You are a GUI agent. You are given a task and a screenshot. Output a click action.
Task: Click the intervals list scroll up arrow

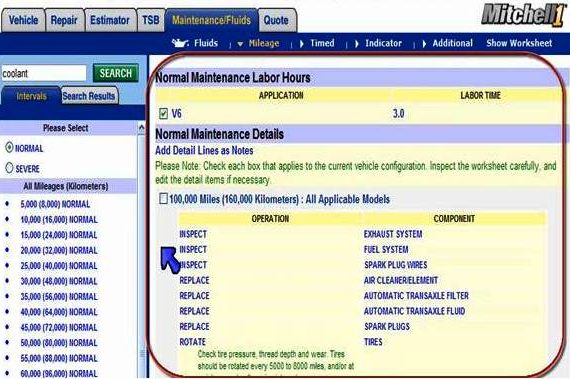point(141,128)
